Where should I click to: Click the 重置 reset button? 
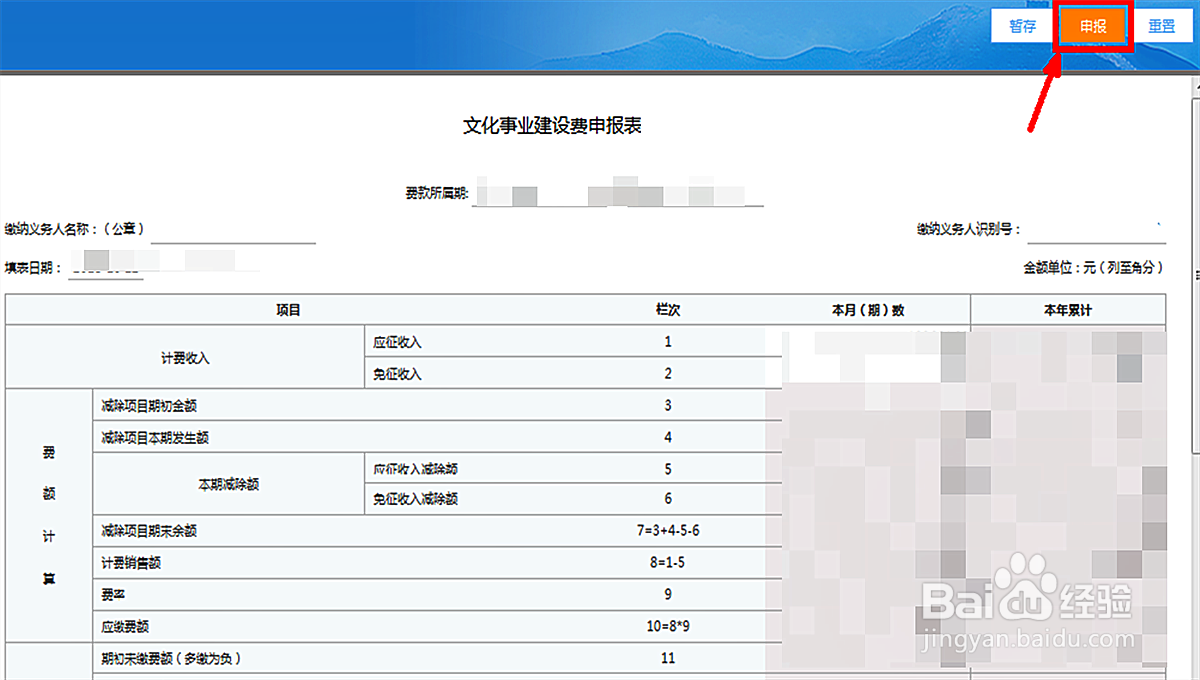click(x=1163, y=27)
